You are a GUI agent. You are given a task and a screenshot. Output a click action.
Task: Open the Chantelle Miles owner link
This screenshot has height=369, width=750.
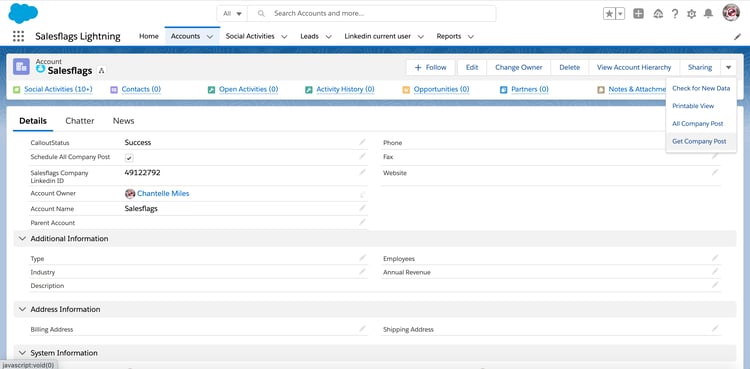tap(163, 193)
